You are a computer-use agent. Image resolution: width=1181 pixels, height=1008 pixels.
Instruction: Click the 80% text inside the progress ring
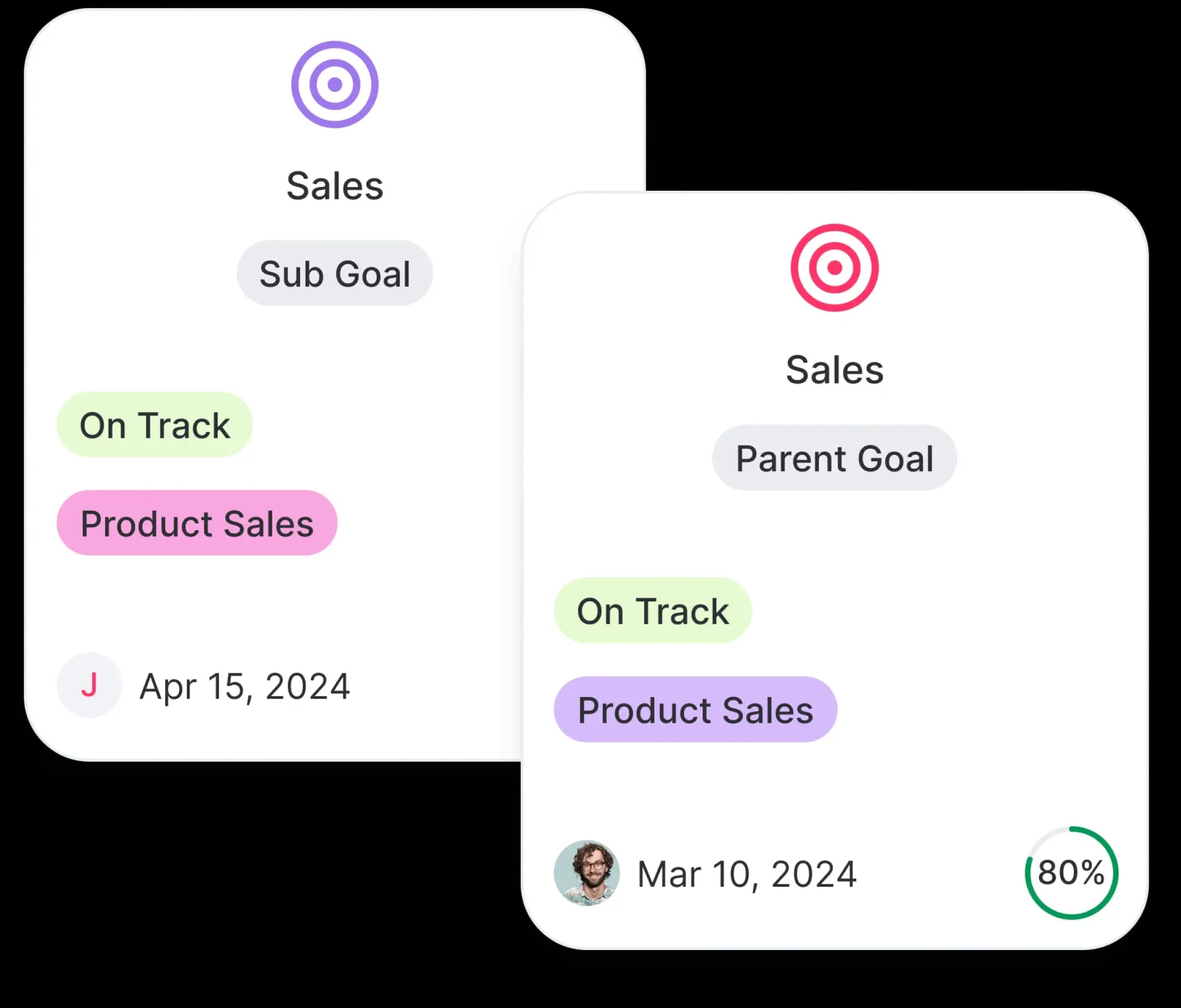[x=1071, y=872]
